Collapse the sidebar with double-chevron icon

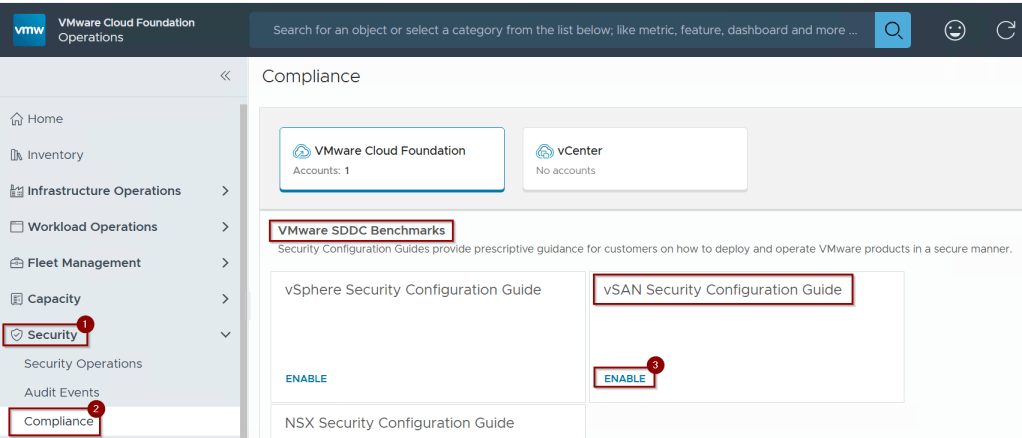coord(225,76)
